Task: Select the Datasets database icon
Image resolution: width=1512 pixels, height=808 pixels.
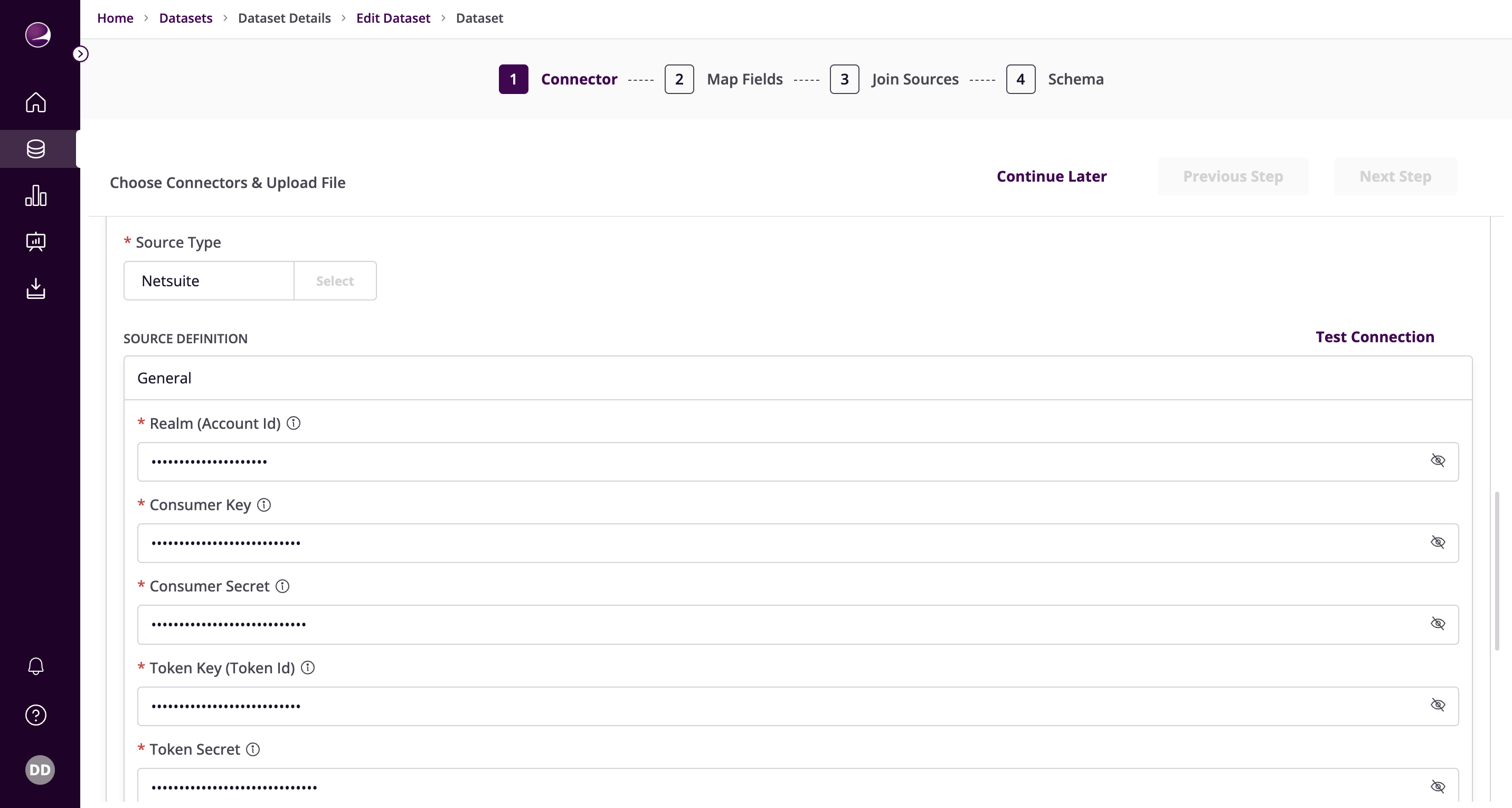Action: pos(36,149)
